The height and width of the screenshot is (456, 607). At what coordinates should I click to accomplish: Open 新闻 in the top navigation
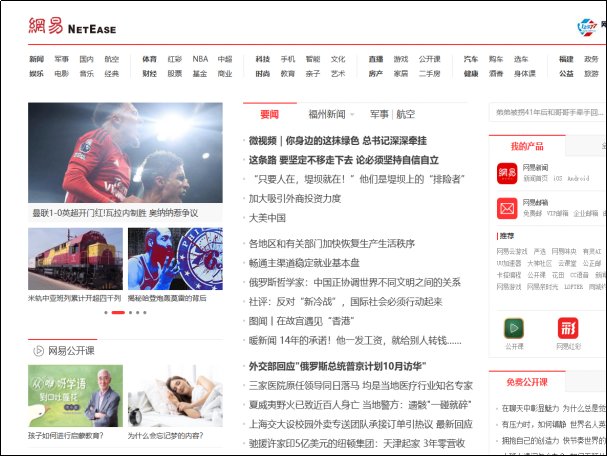(x=36, y=59)
